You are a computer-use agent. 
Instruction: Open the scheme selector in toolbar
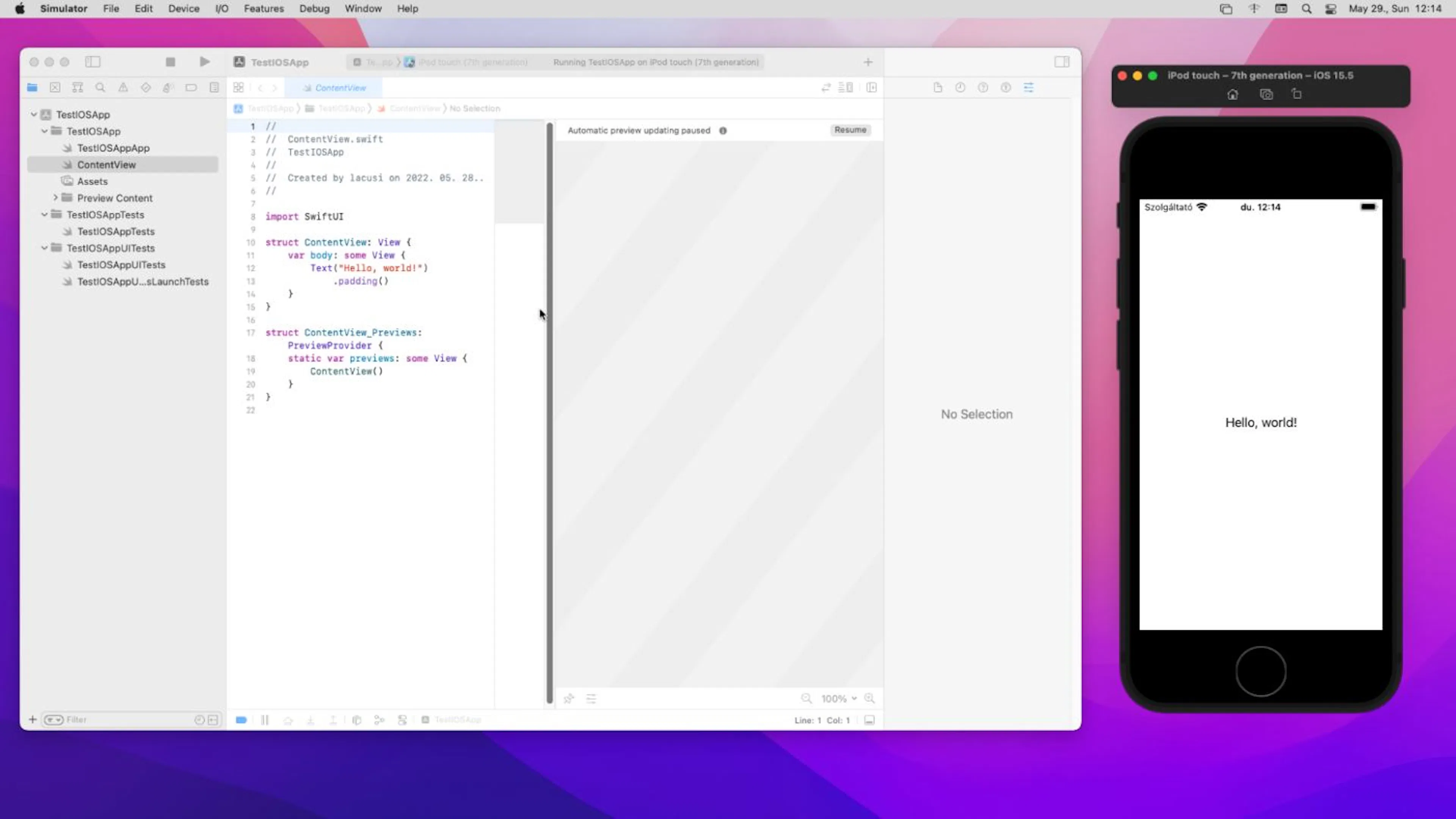coord(373,62)
